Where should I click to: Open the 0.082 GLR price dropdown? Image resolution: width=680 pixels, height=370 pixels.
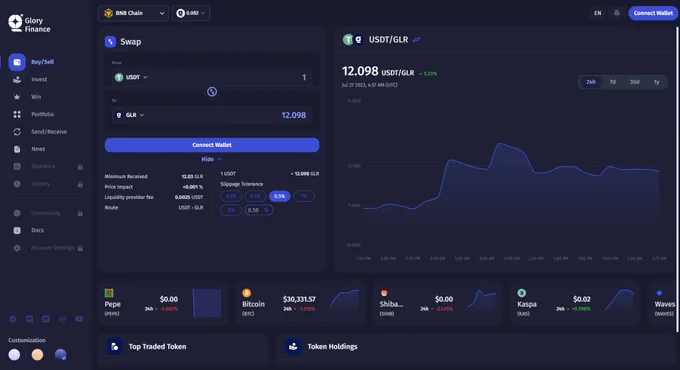point(191,13)
